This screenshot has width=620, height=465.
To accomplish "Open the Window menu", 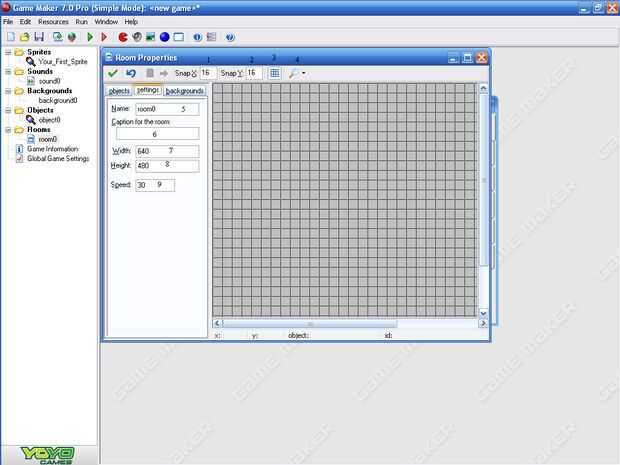I will pos(106,22).
